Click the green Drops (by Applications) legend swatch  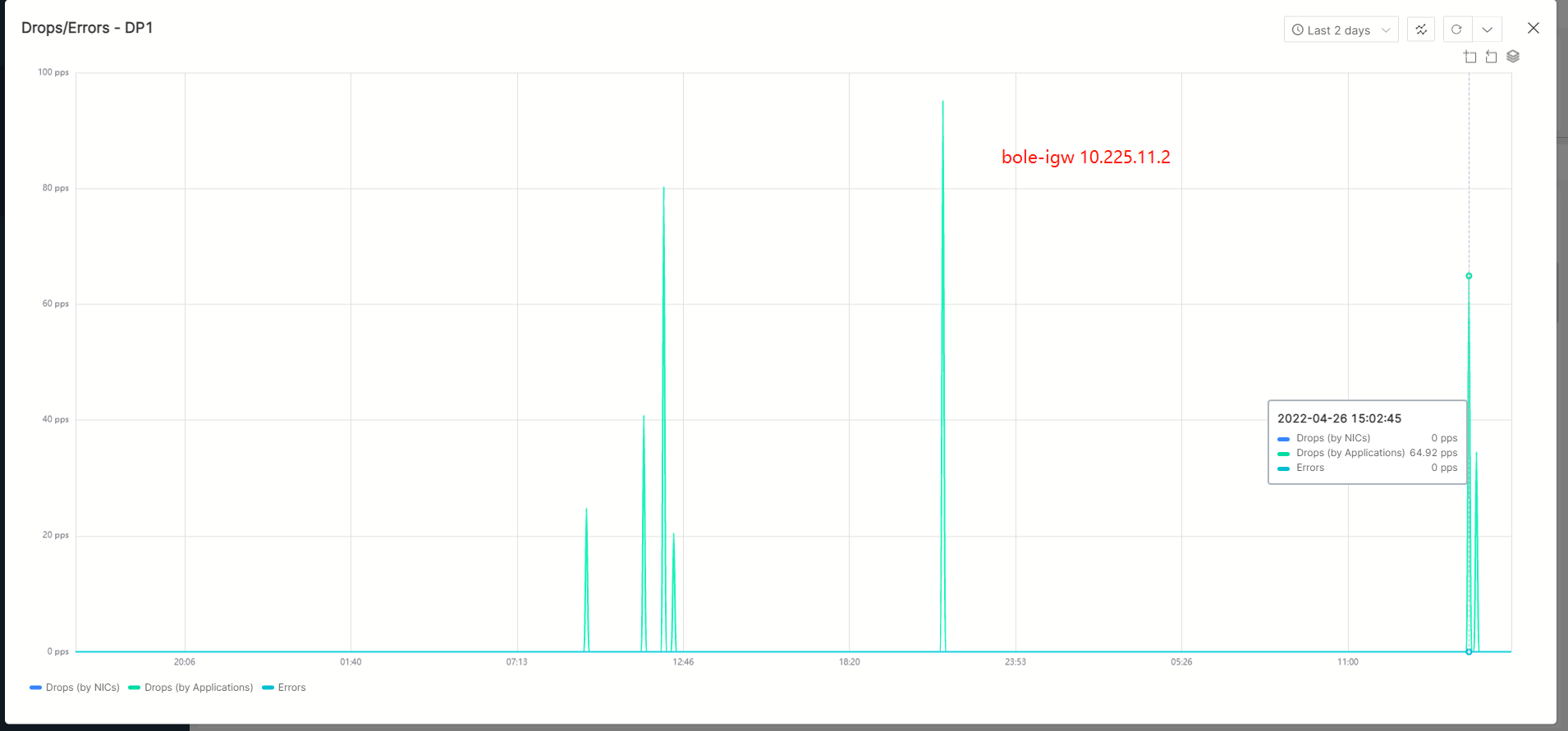(134, 688)
